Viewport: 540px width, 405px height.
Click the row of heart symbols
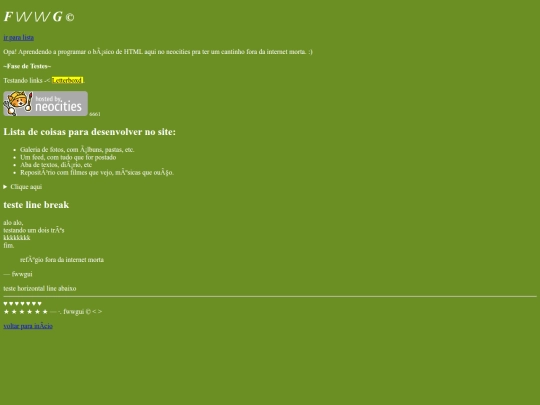tap(23, 303)
